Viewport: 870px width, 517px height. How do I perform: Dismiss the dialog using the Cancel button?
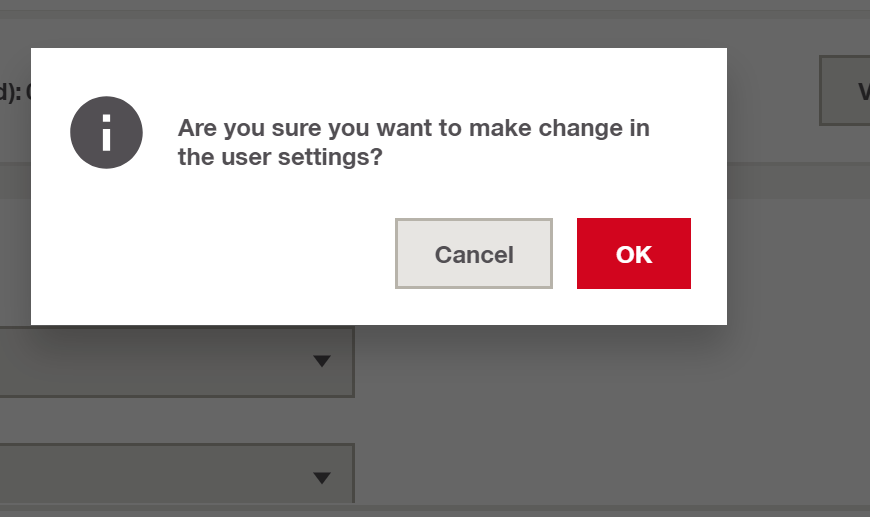point(474,254)
